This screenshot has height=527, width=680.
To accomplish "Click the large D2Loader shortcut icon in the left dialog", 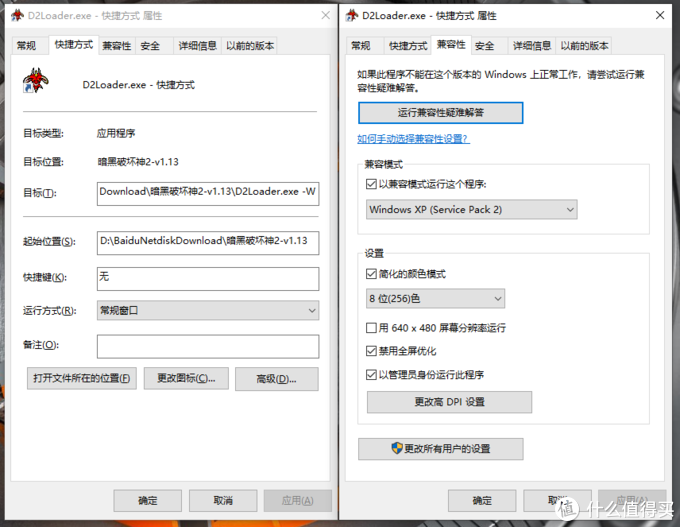I will [35, 81].
